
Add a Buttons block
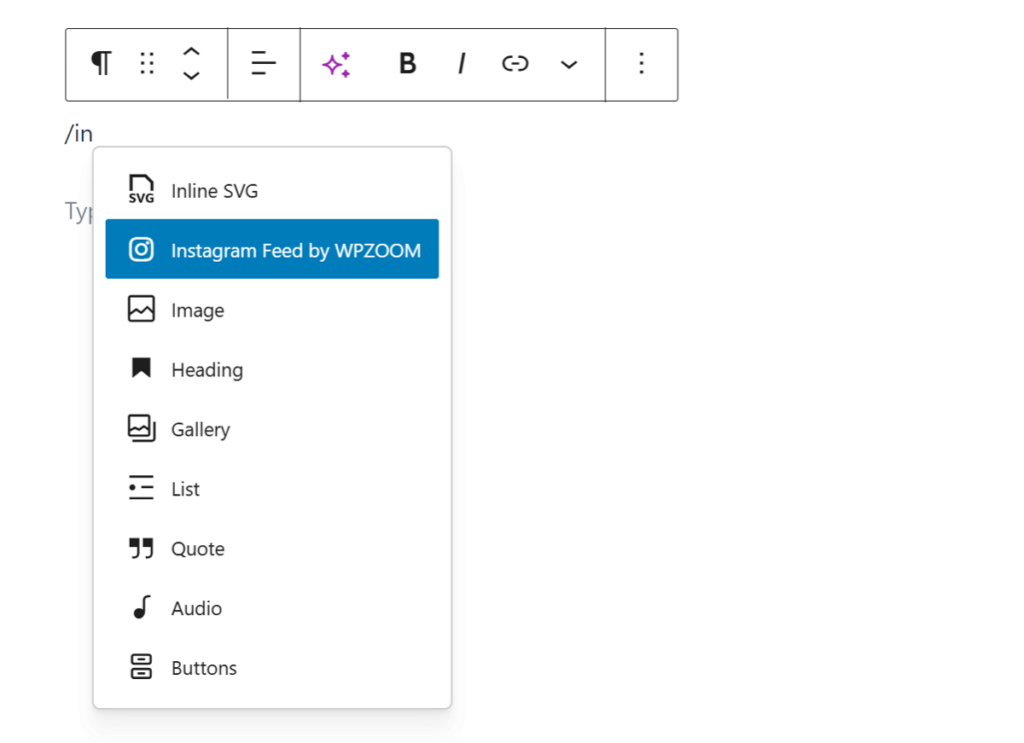[204, 667]
